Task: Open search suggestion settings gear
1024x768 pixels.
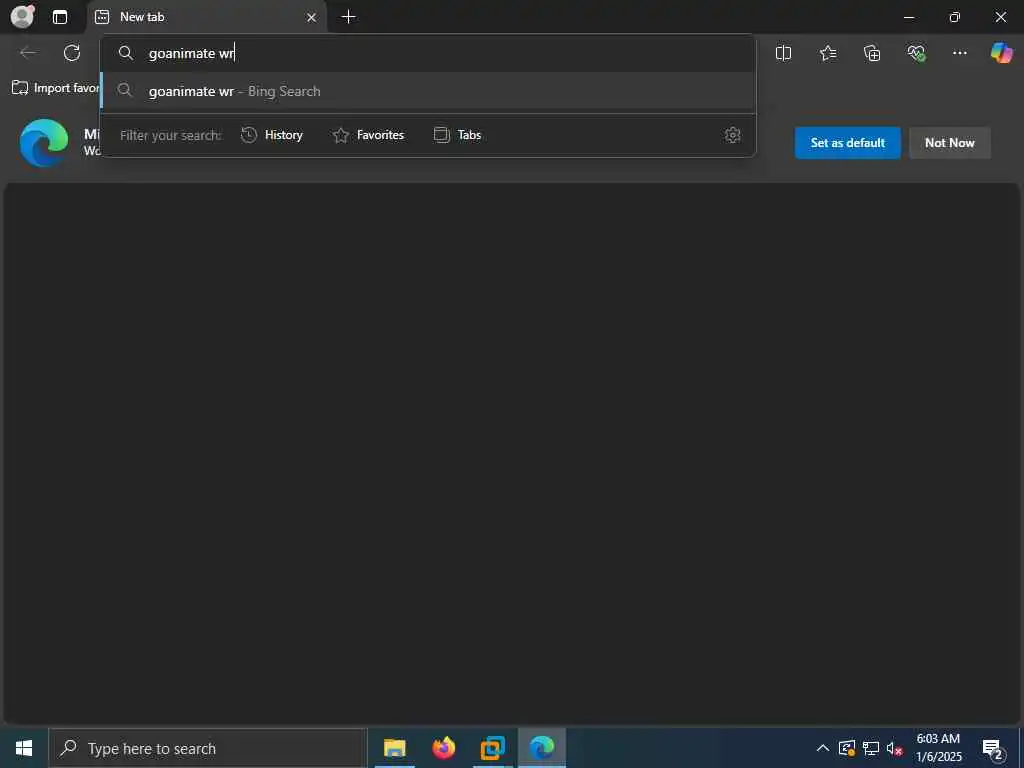Action: pos(732,135)
